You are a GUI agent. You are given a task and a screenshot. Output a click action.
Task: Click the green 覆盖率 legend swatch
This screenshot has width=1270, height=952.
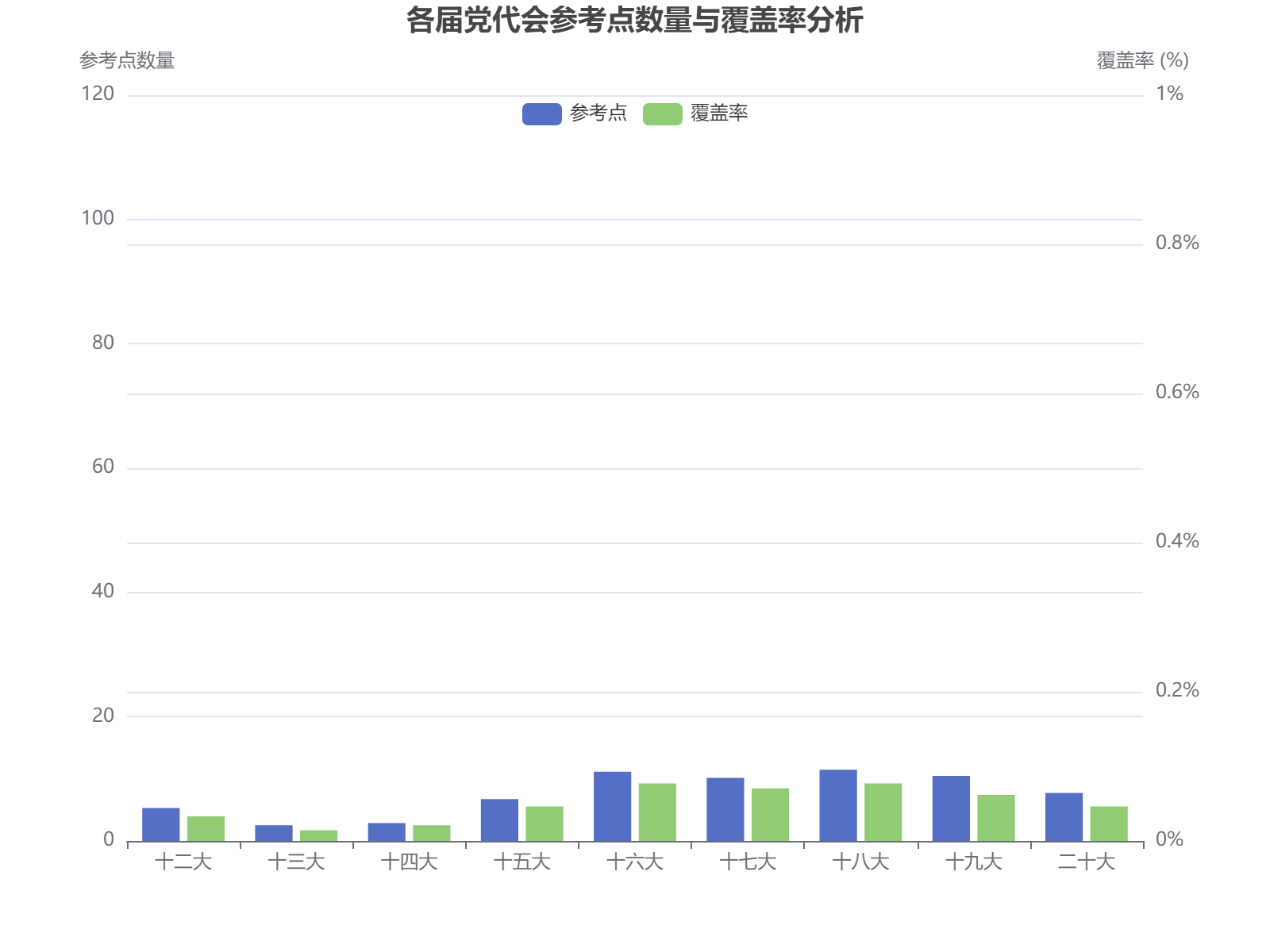coord(664,113)
